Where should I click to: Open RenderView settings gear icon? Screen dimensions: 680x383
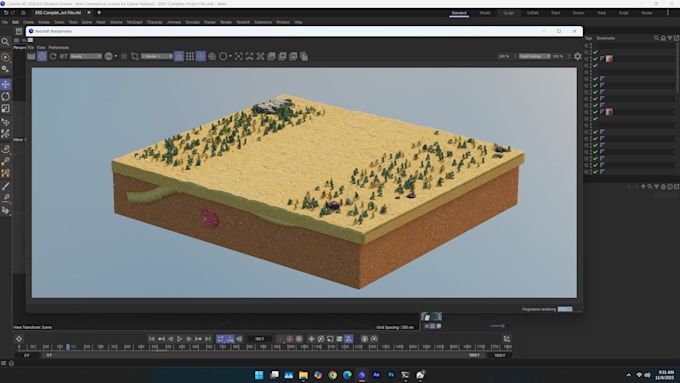pyautogui.click(x=578, y=56)
